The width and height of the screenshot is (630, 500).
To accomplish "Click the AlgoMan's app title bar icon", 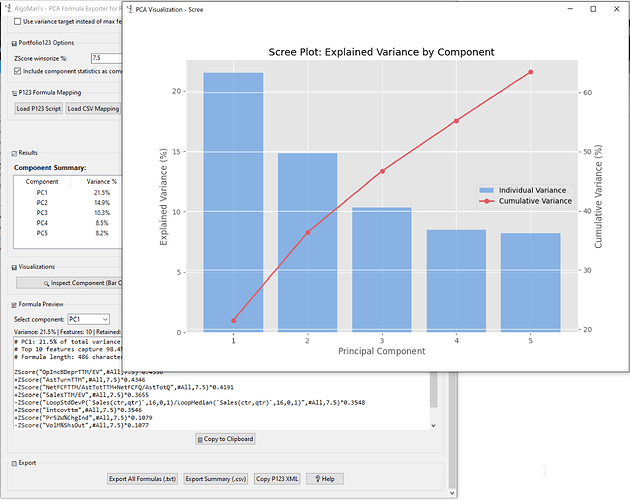I will (x=8, y=6).
